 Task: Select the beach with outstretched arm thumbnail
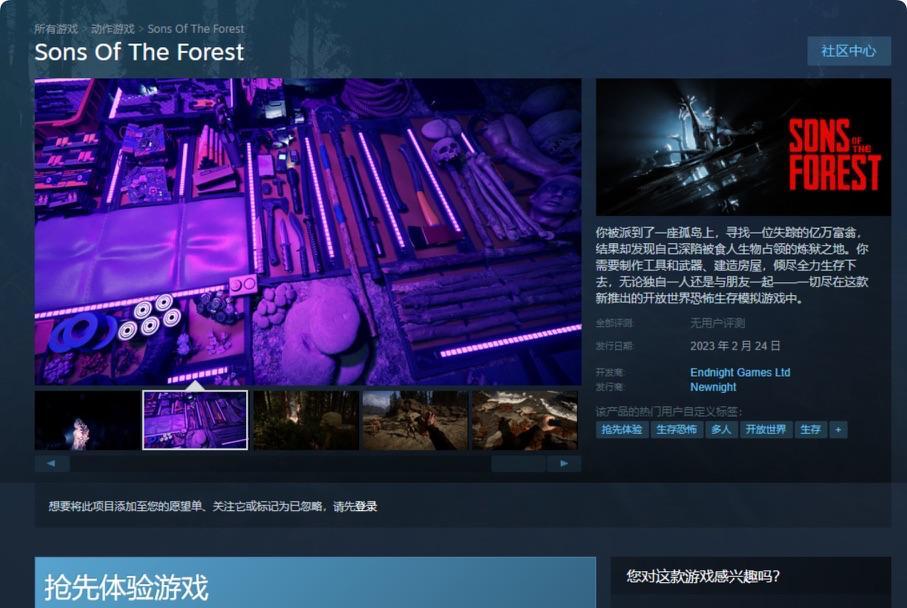(x=415, y=420)
